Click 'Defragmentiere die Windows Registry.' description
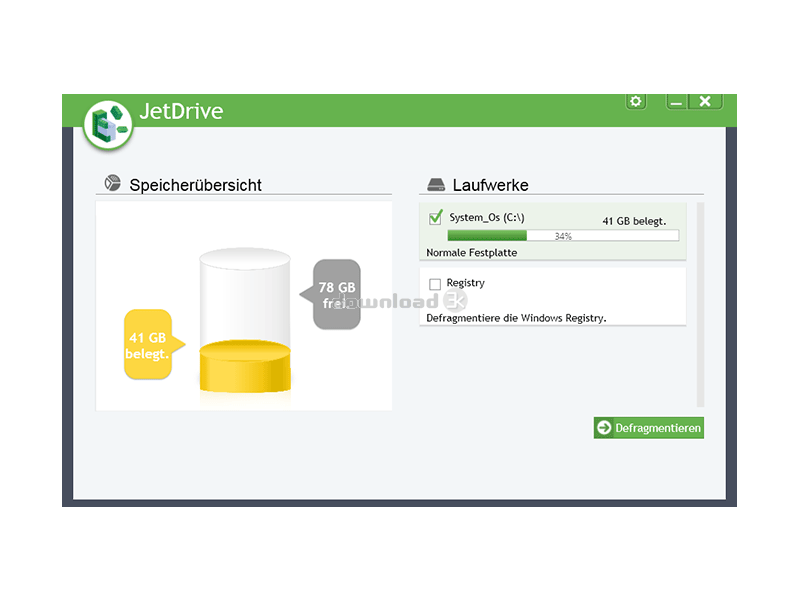Image resolution: width=800 pixels, height=600 pixels. [516, 318]
